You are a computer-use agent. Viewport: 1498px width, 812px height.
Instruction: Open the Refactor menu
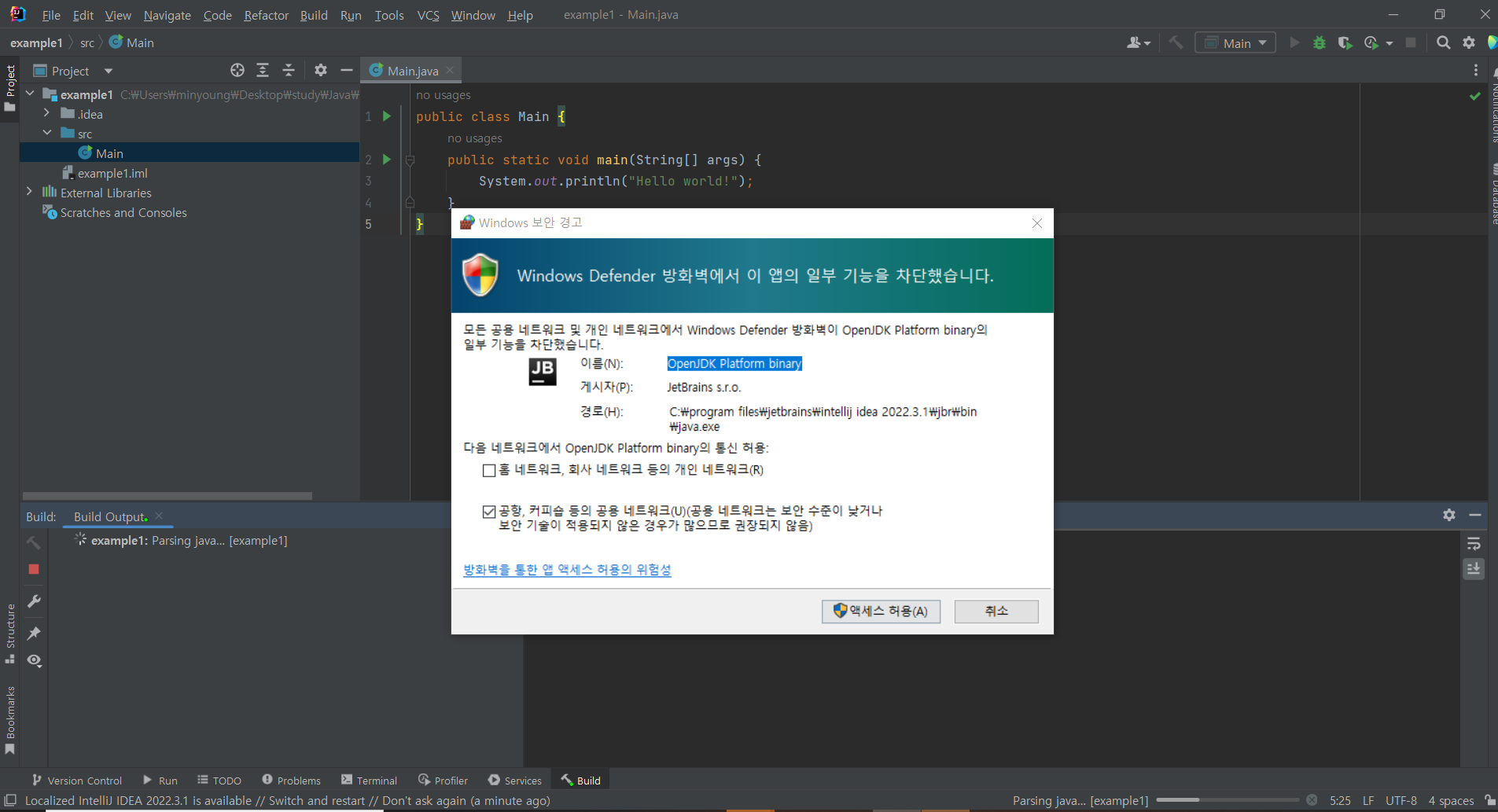pyautogui.click(x=266, y=15)
